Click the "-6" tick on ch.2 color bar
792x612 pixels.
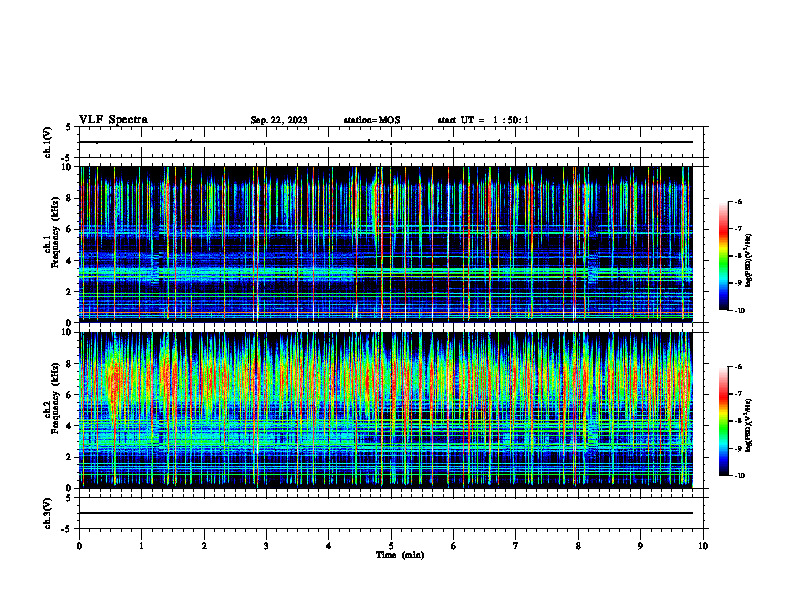pos(738,367)
